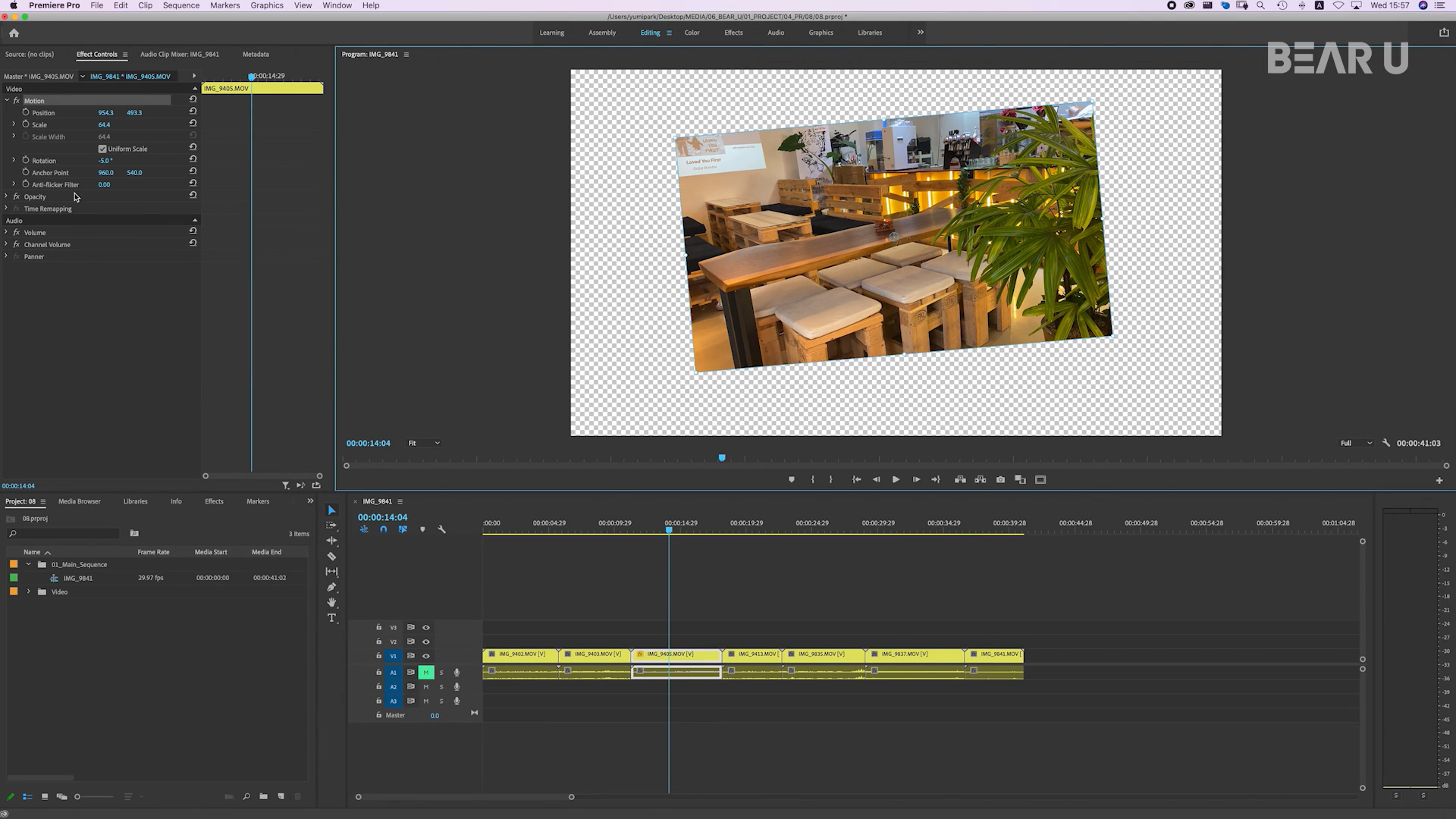Uncheck the Uniform Scale checkbox

[x=102, y=149]
